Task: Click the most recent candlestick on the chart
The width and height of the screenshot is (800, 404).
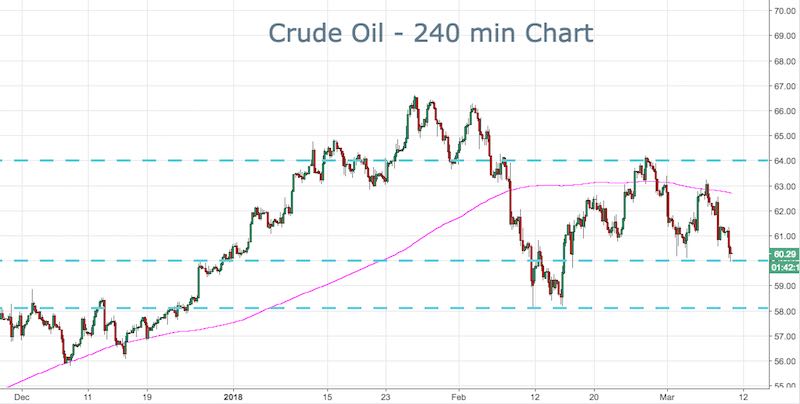Action: click(731, 248)
